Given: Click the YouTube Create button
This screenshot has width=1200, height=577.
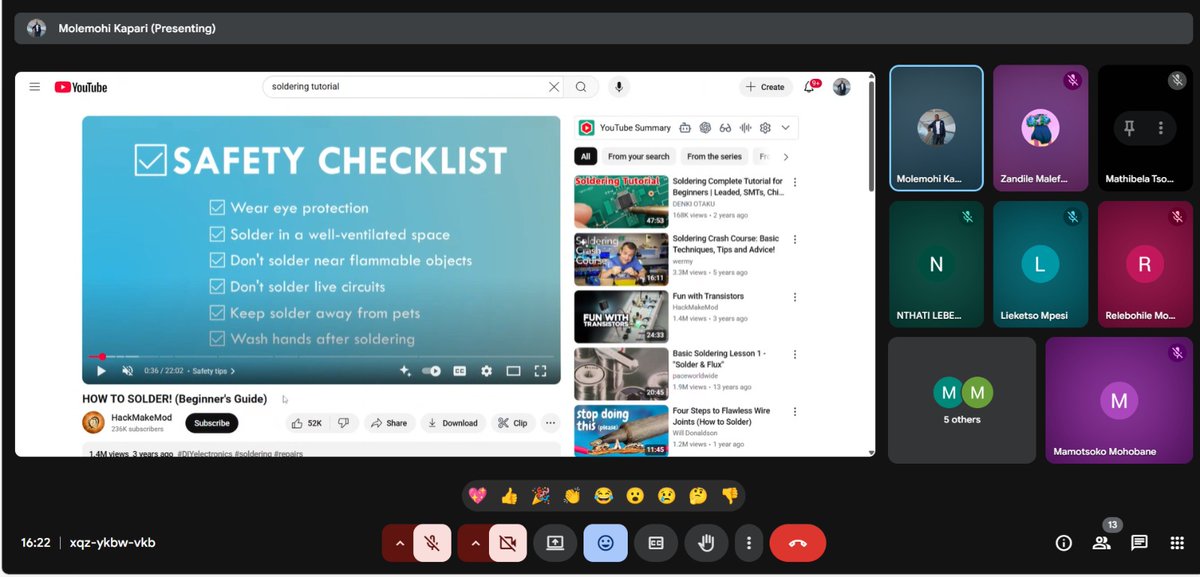Looking at the screenshot, I should click(x=766, y=87).
